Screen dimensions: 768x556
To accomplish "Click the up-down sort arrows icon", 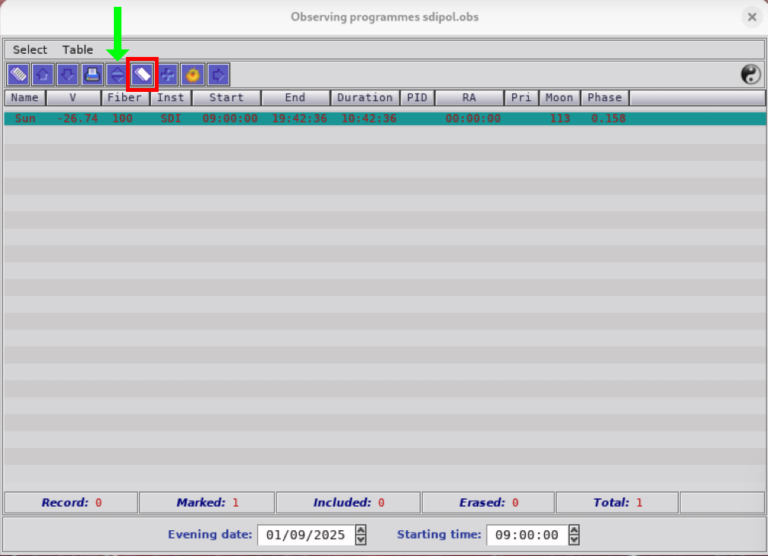I will [117, 74].
